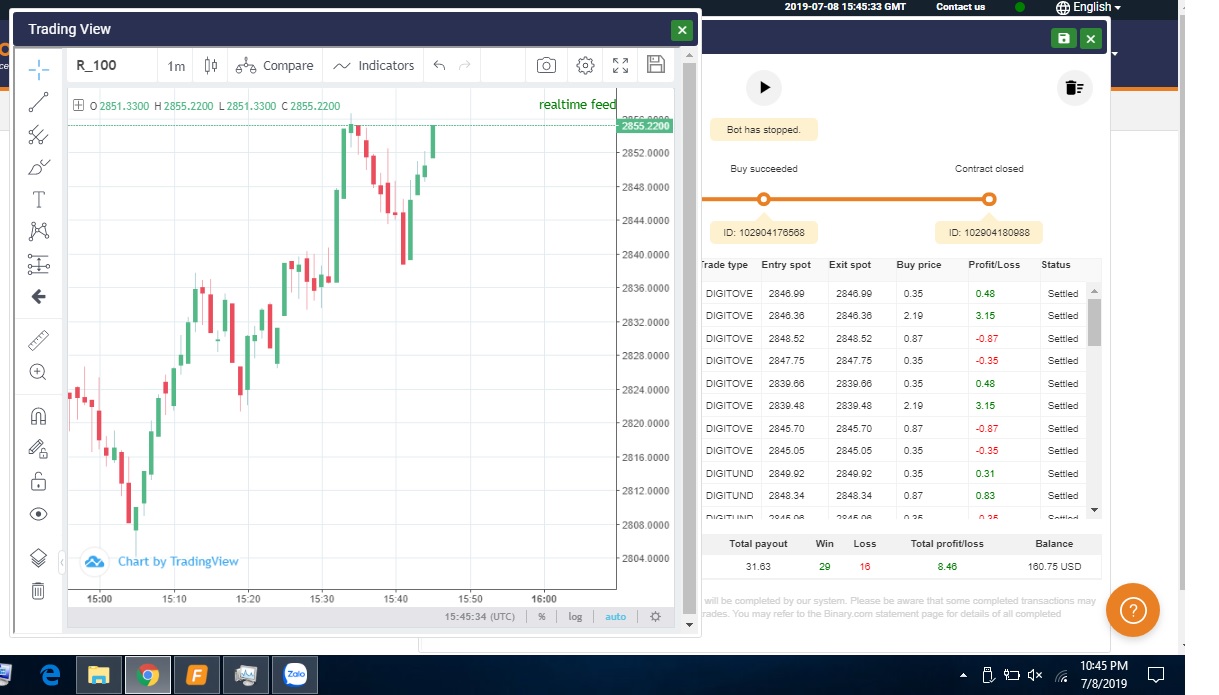Toggle auto scale on the chart
The height and width of the screenshot is (695, 1219).
615,617
